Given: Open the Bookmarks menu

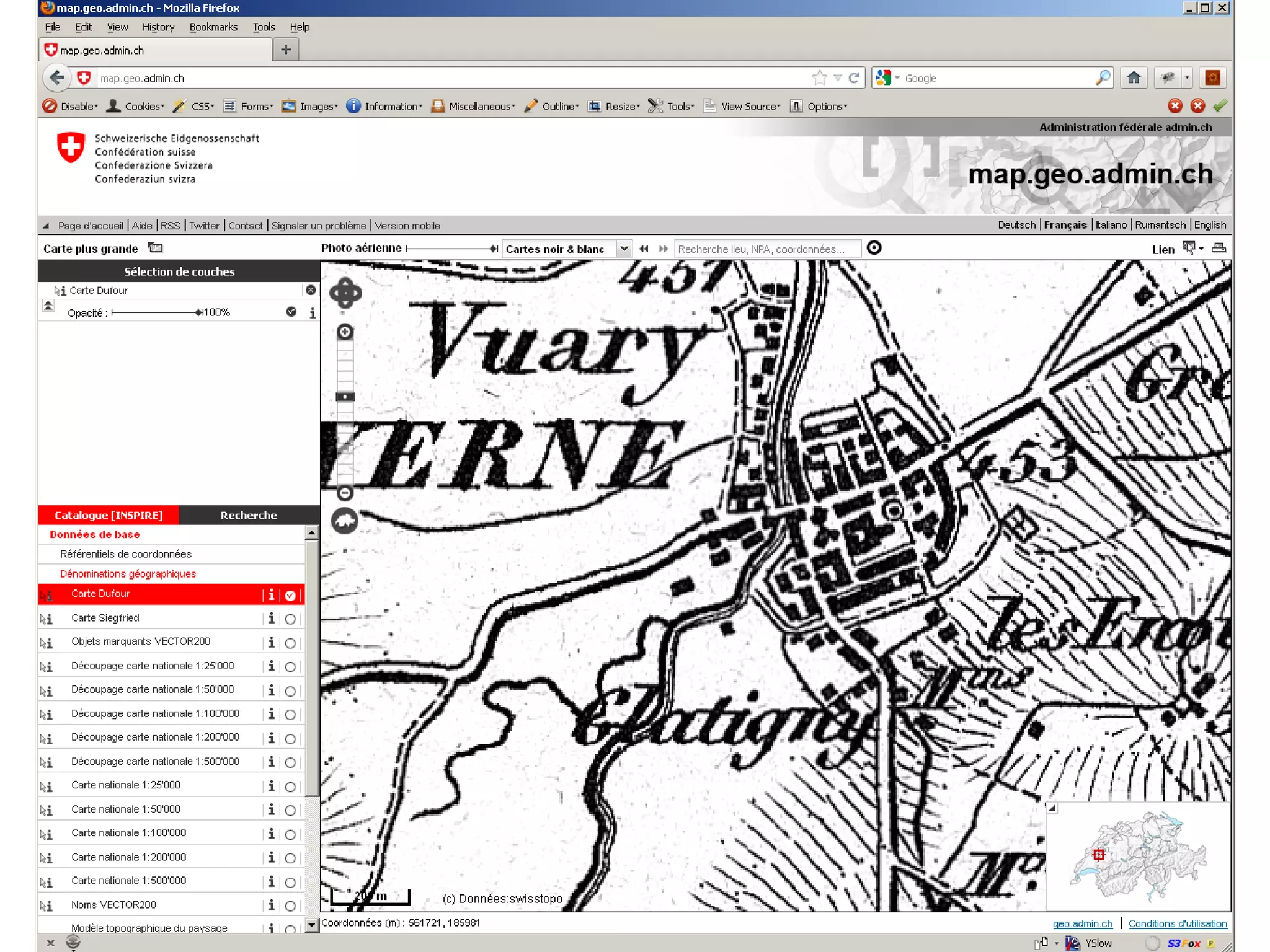Looking at the screenshot, I should coord(213,27).
